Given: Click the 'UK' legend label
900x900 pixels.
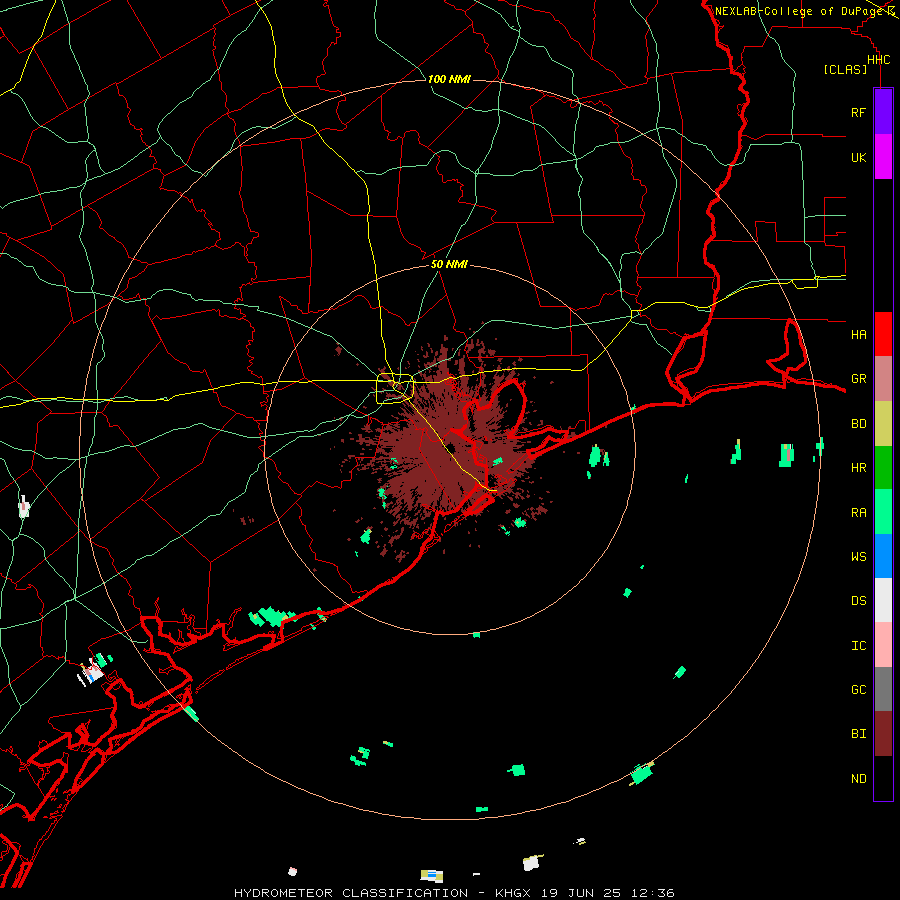Looking at the screenshot, I should click(858, 157).
